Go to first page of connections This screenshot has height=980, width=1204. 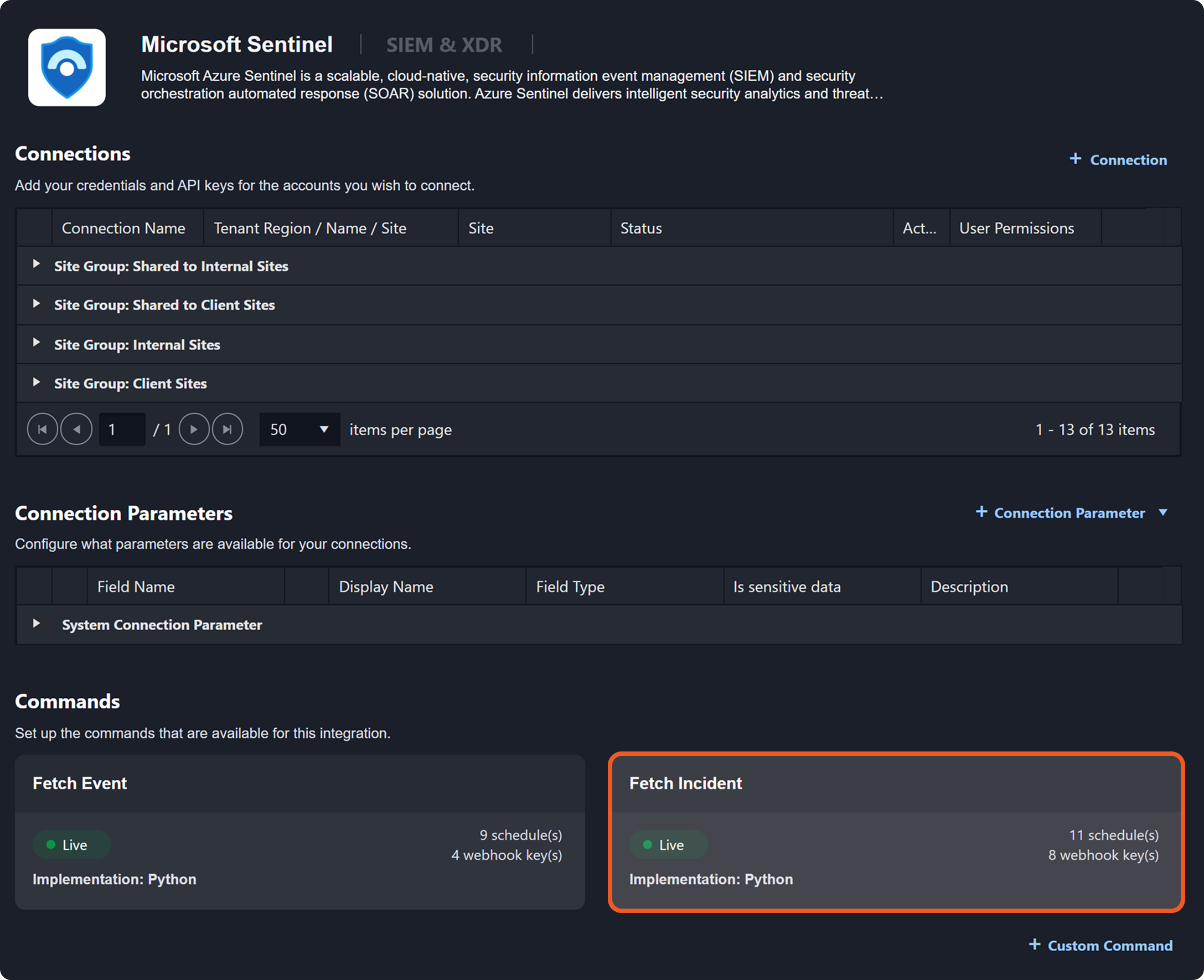43,429
